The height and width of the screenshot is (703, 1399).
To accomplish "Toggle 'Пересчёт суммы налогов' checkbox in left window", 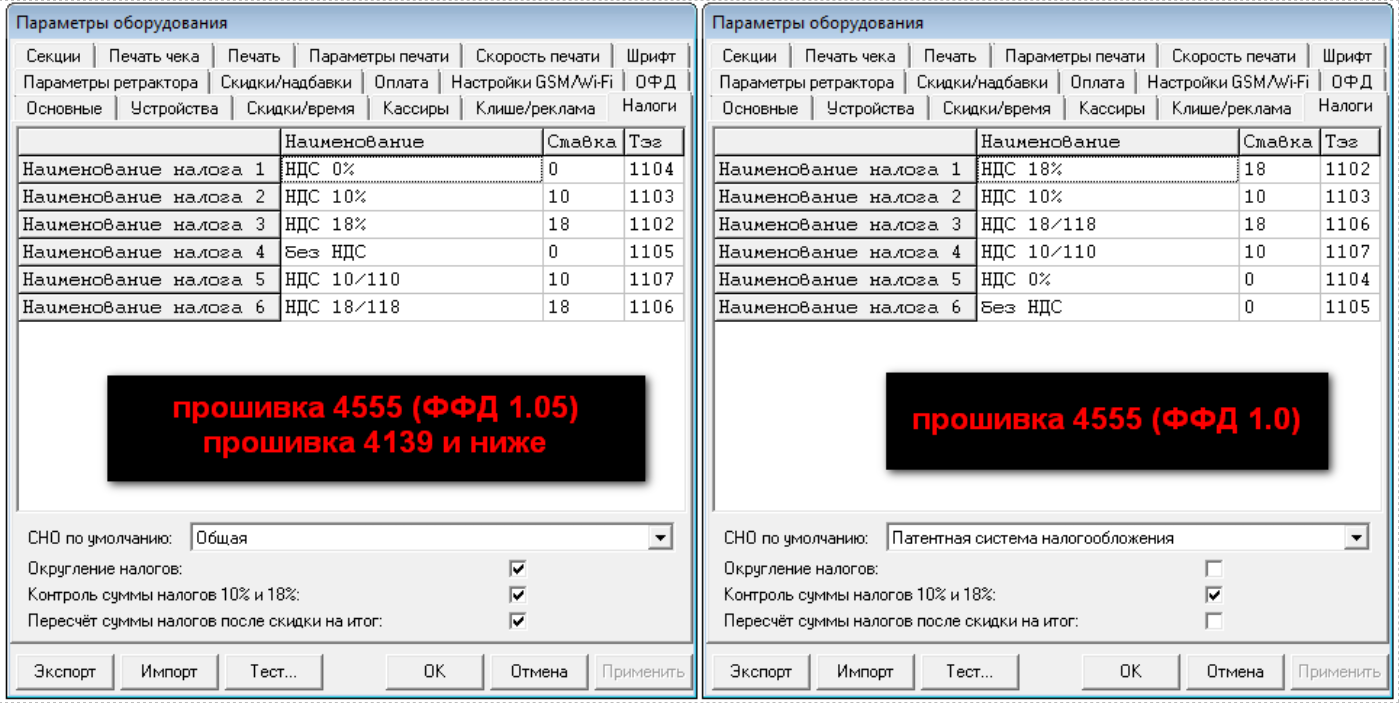I will coord(518,621).
